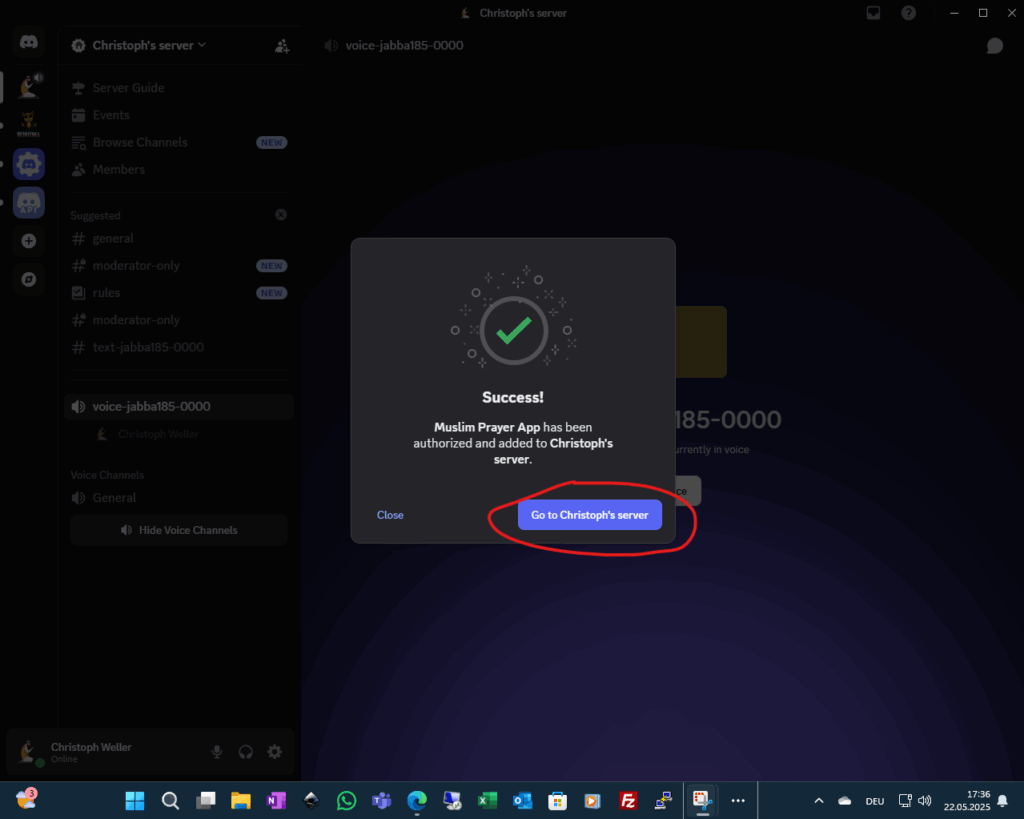Open the Discord help icon

click(908, 13)
